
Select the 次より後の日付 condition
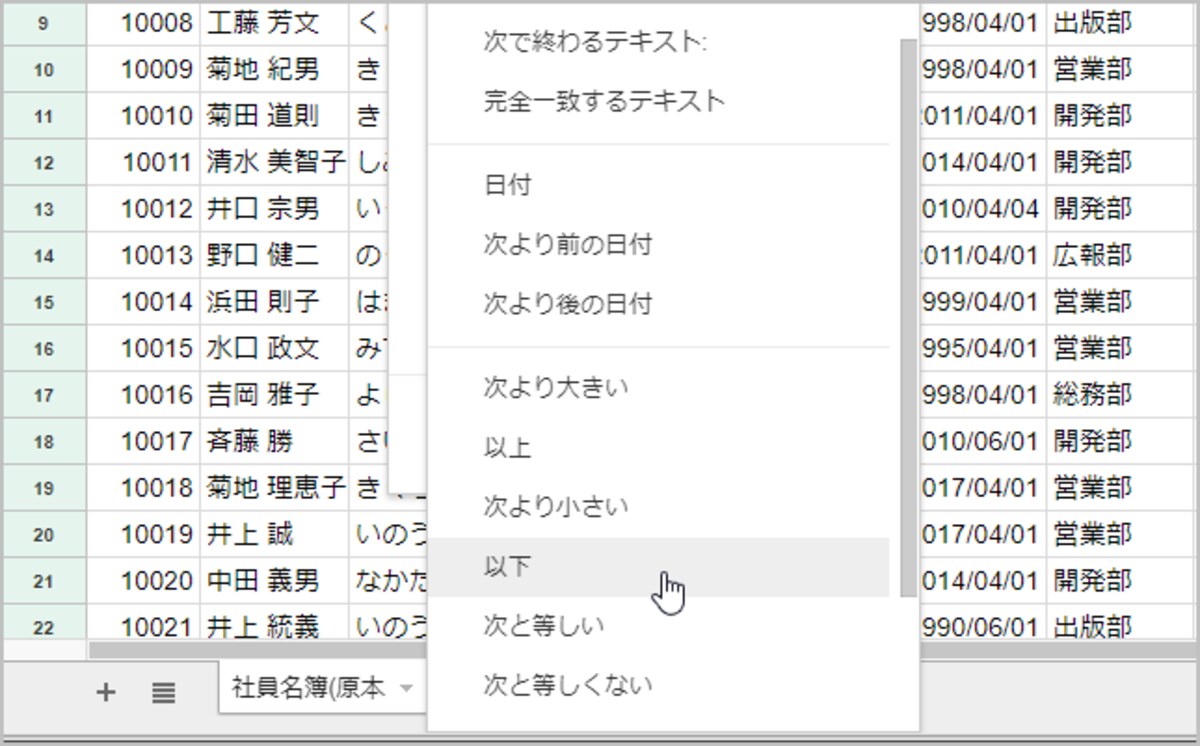click(658, 303)
